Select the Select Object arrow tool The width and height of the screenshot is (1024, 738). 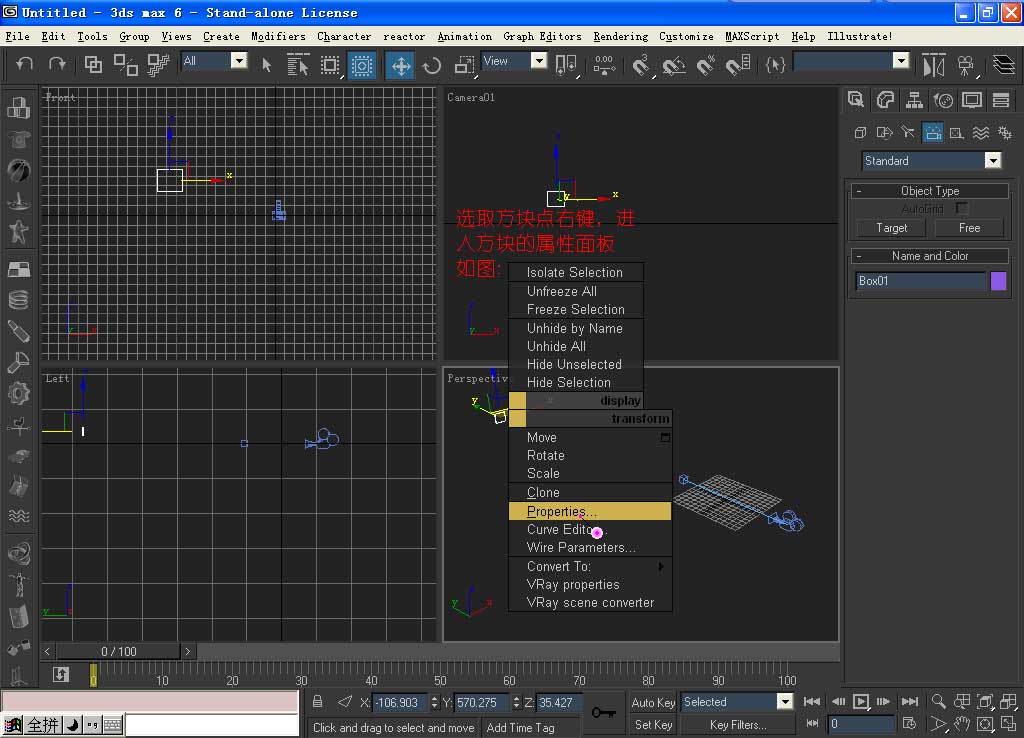[266, 64]
